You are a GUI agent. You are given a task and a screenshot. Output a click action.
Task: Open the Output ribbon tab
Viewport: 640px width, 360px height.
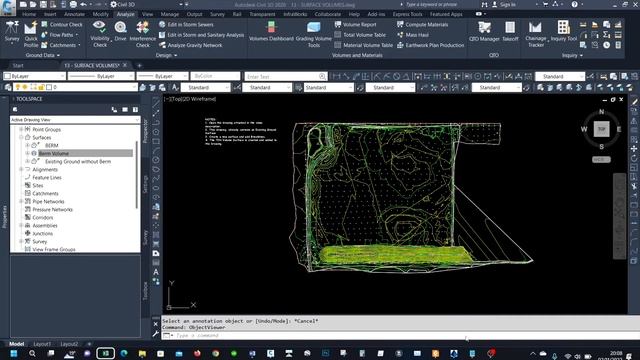pyautogui.click(x=194, y=14)
